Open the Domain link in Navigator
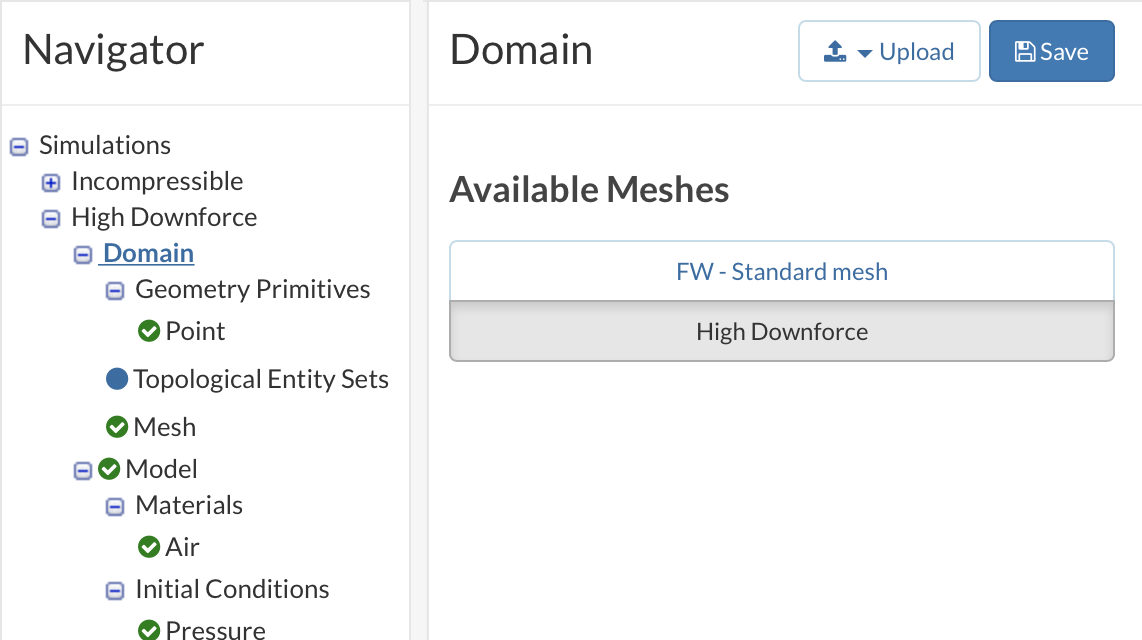 (148, 254)
